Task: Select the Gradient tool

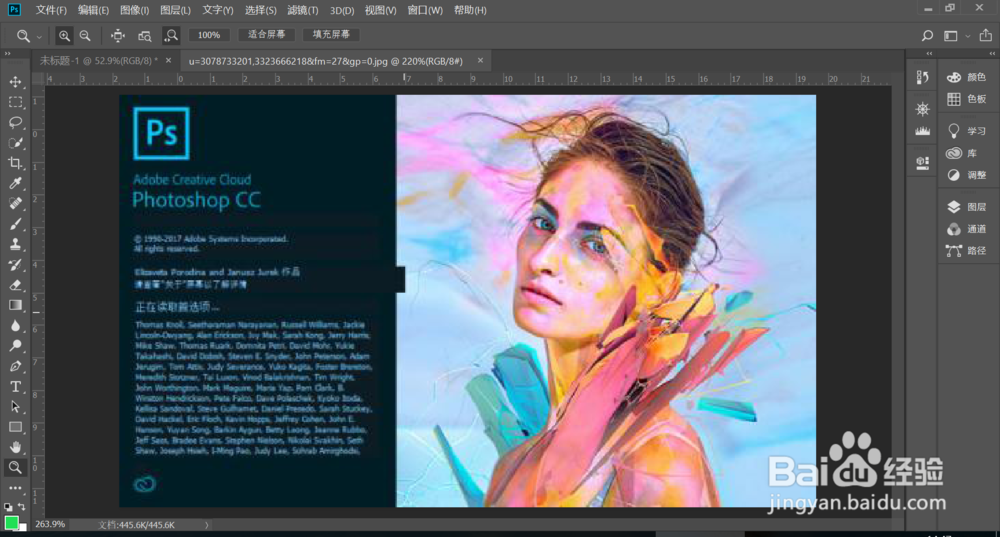Action: (x=15, y=305)
